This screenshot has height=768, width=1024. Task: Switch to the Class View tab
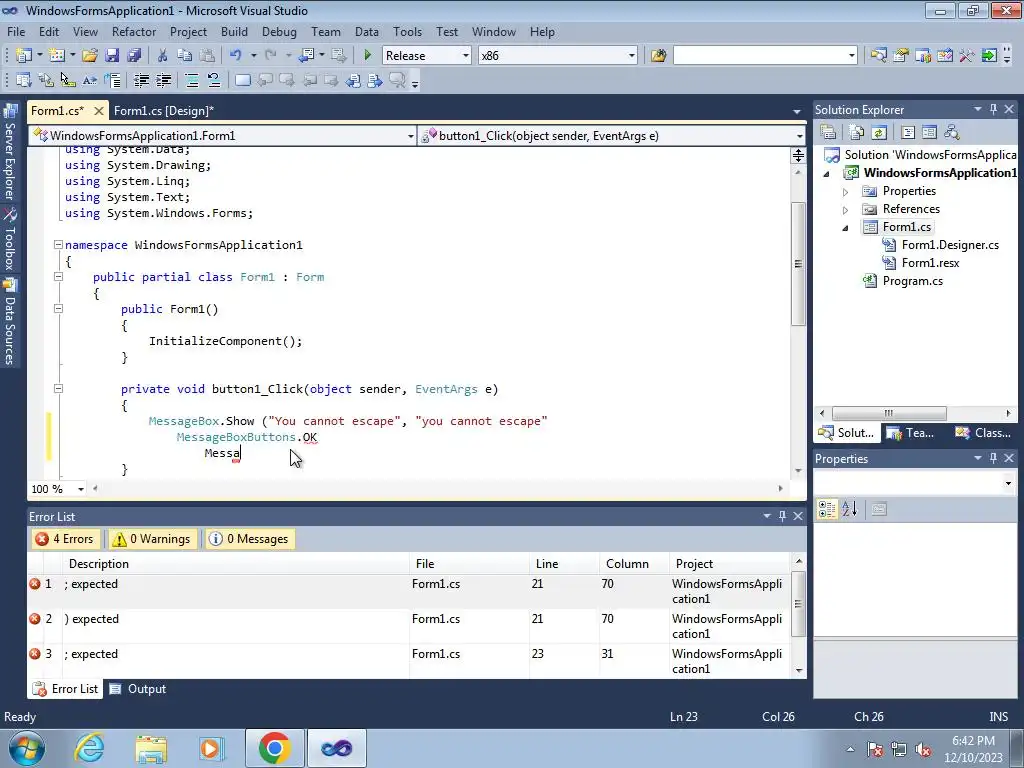(984, 433)
